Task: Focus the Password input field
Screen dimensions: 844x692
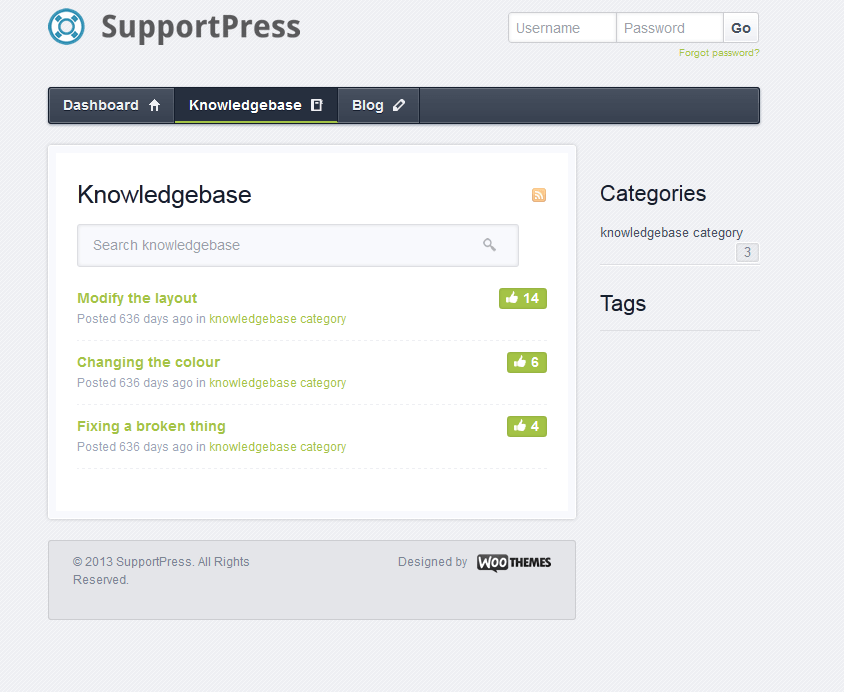Action: tap(670, 28)
